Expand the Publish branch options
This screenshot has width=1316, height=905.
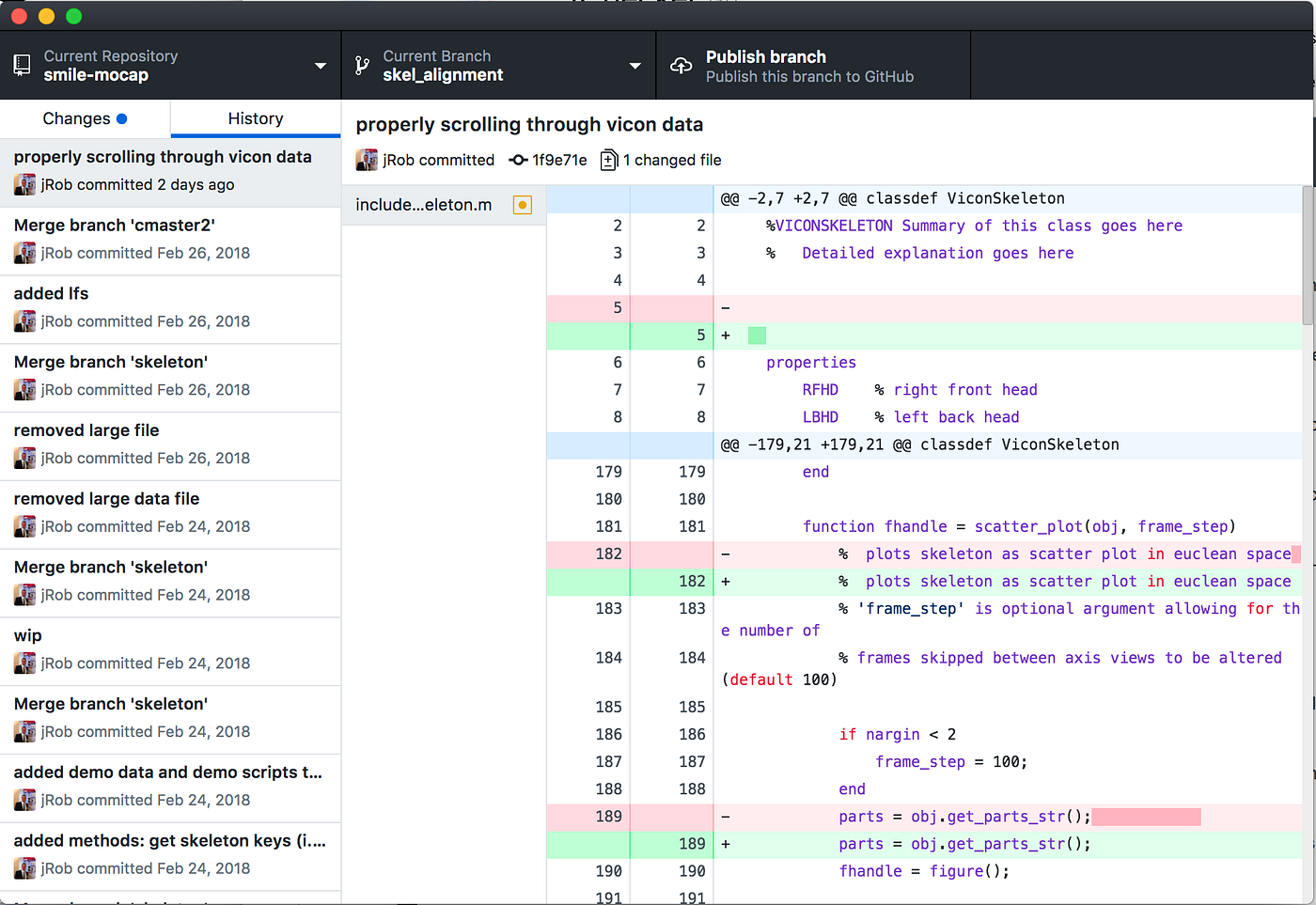pos(812,65)
